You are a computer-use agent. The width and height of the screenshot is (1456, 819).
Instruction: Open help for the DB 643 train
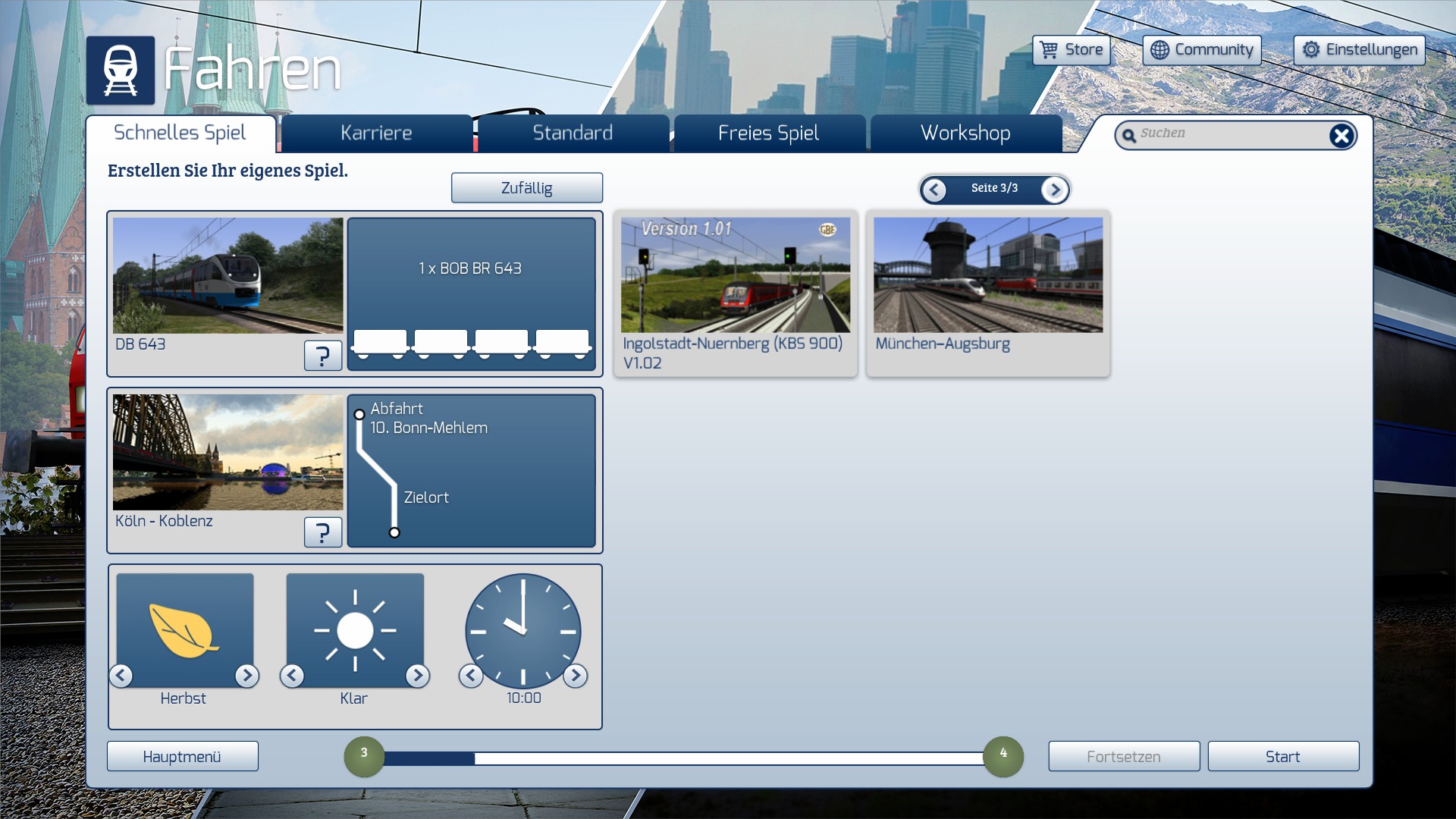(322, 355)
